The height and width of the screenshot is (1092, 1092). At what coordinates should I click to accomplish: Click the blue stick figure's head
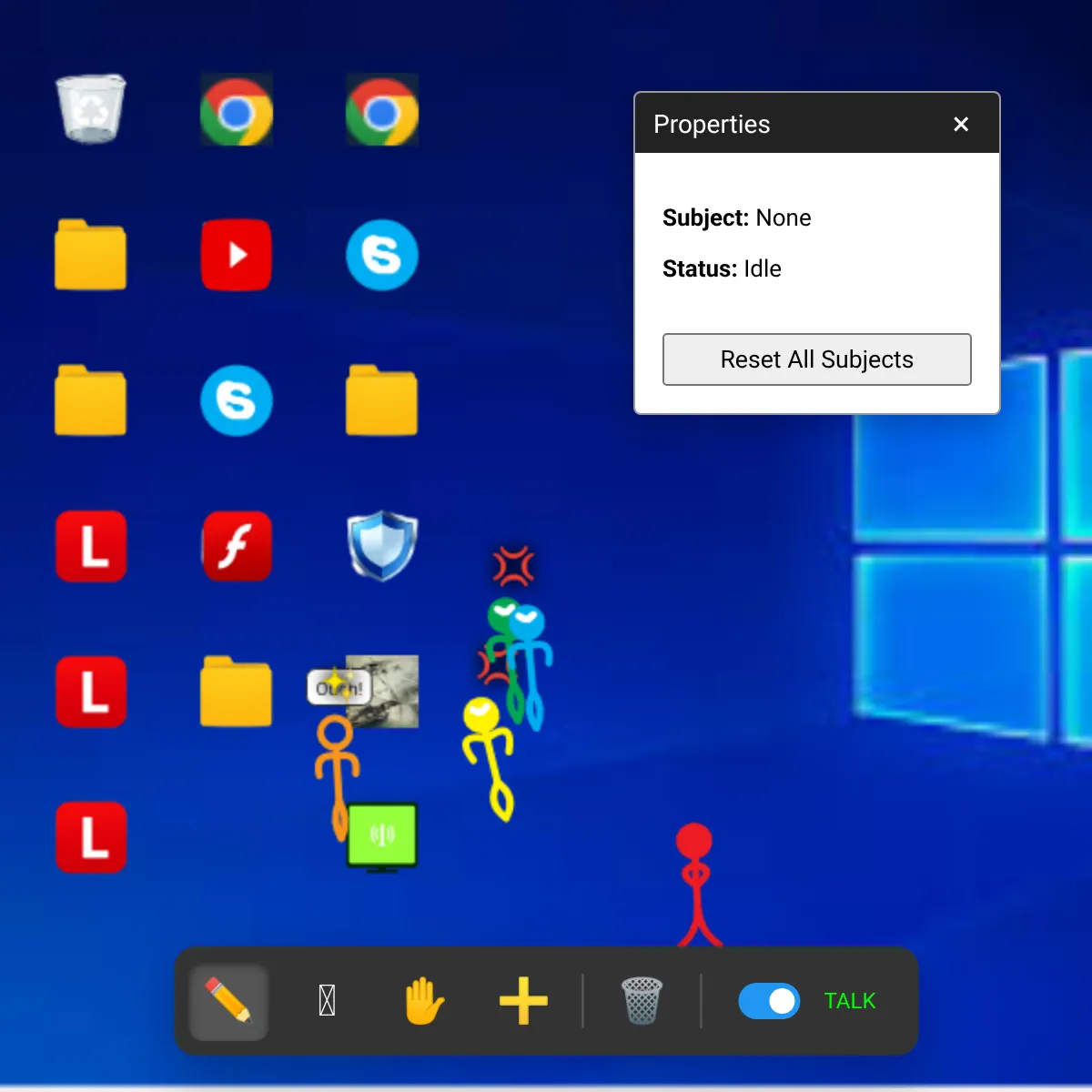pos(528,622)
